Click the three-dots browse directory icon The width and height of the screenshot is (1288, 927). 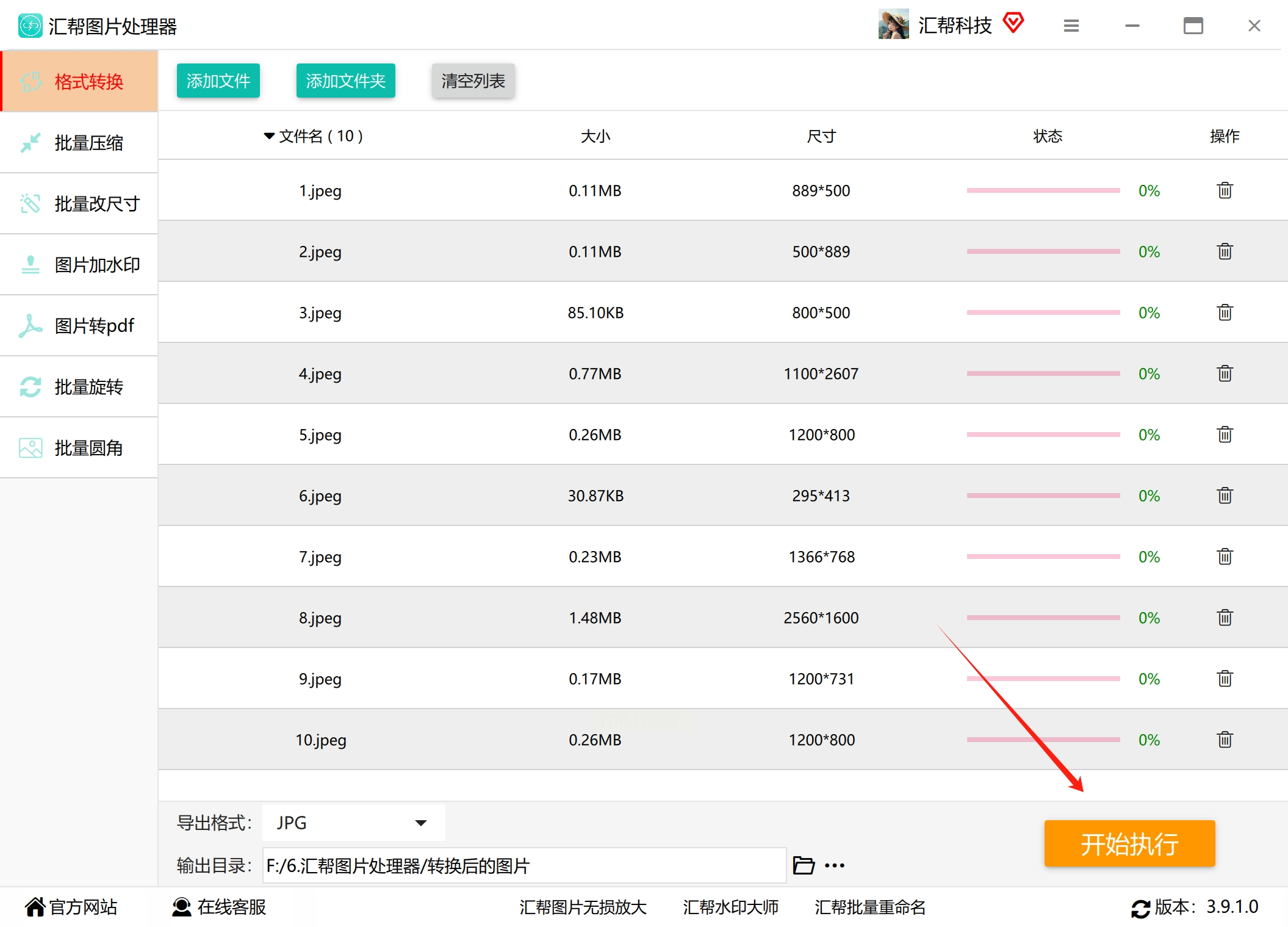tap(835, 865)
